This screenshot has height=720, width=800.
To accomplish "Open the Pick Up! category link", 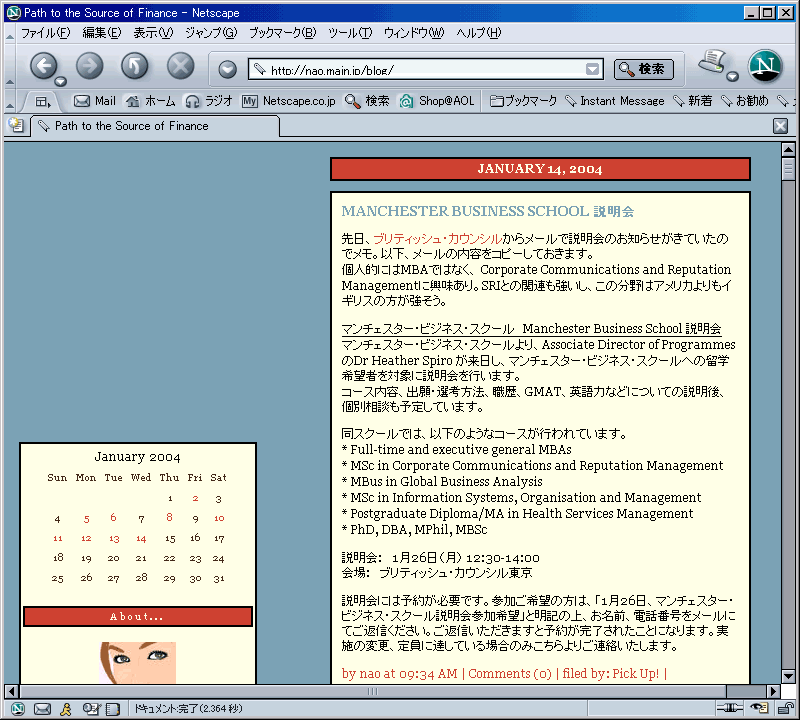I will click(635, 674).
